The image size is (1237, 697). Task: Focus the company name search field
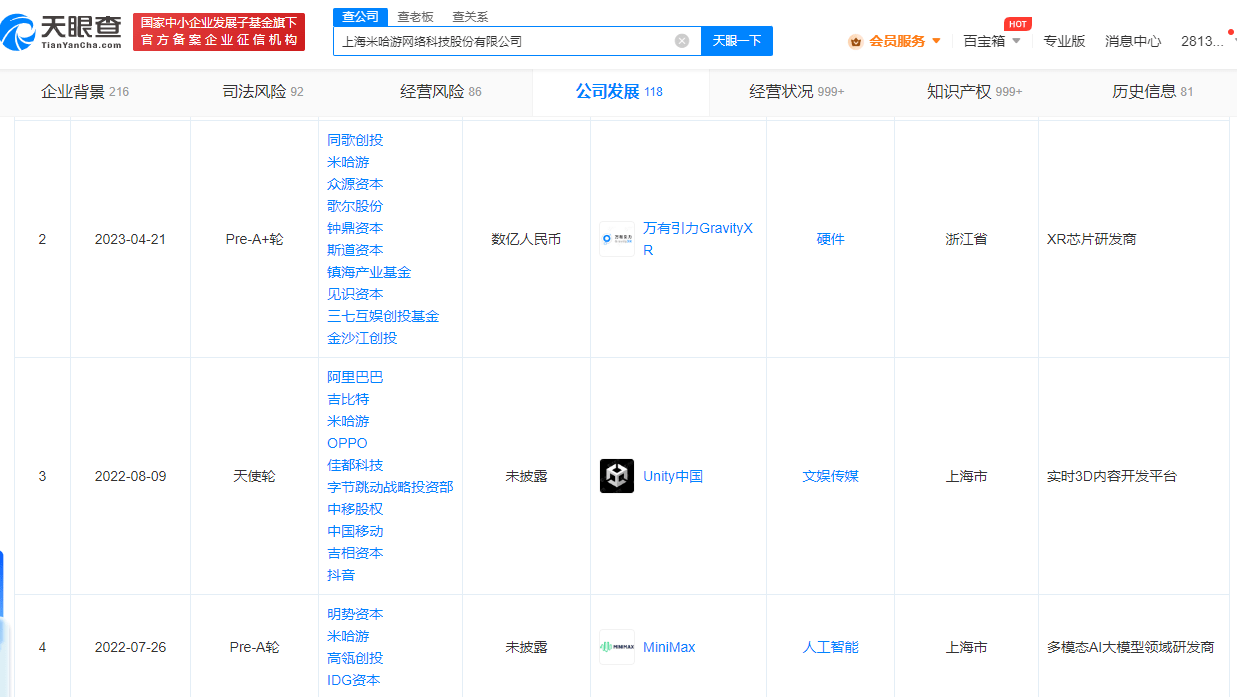point(500,41)
